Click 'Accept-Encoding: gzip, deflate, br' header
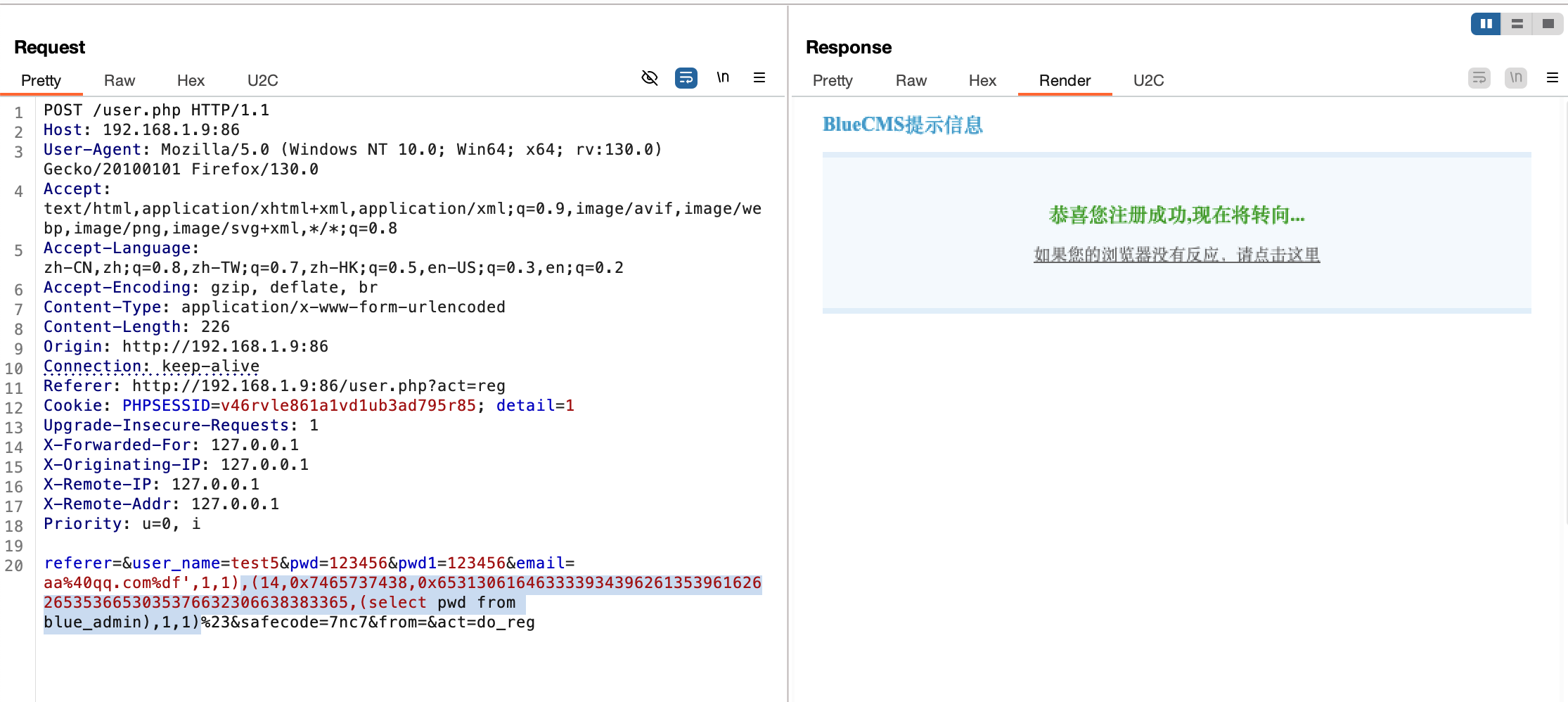1568x702 pixels. point(210,288)
